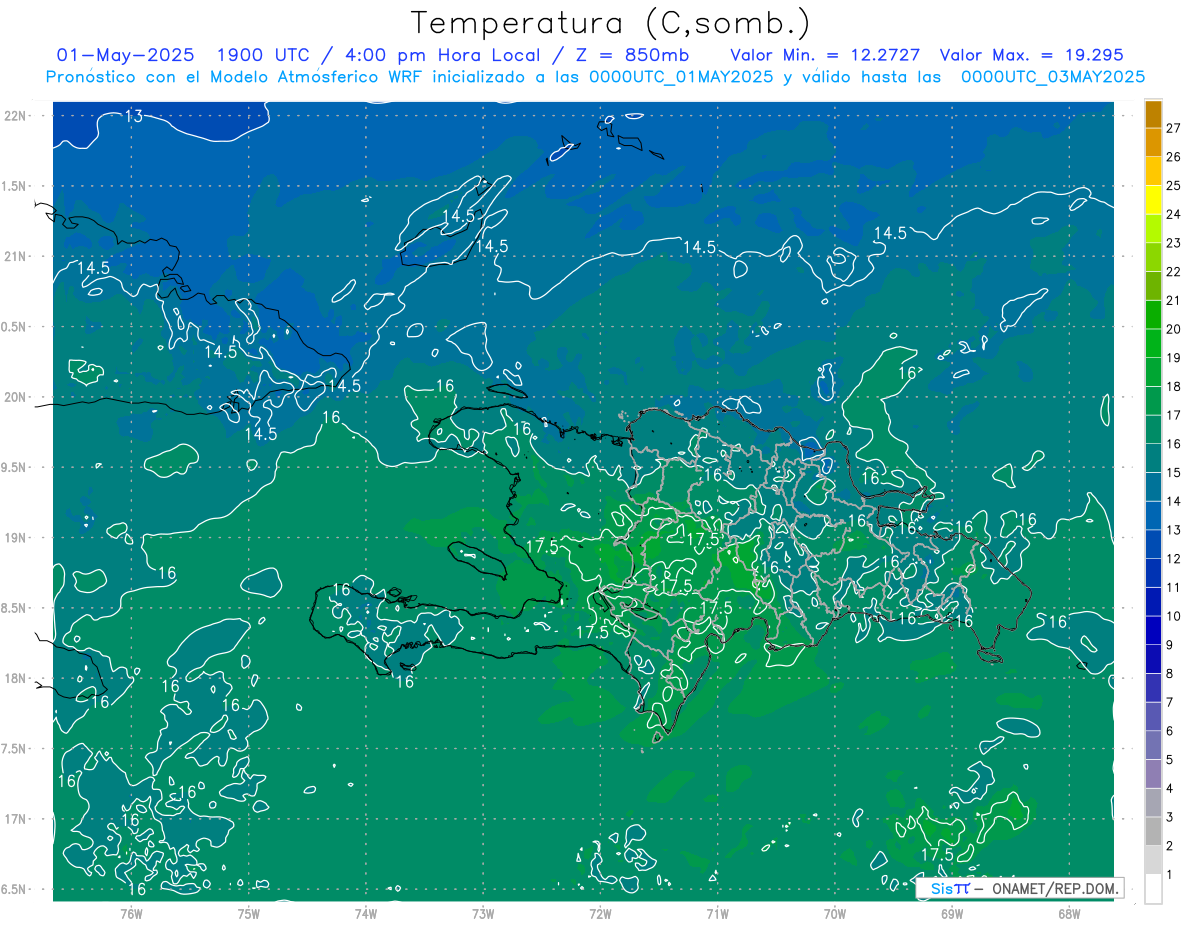Click the '71W' longitude axis label

pos(717,913)
